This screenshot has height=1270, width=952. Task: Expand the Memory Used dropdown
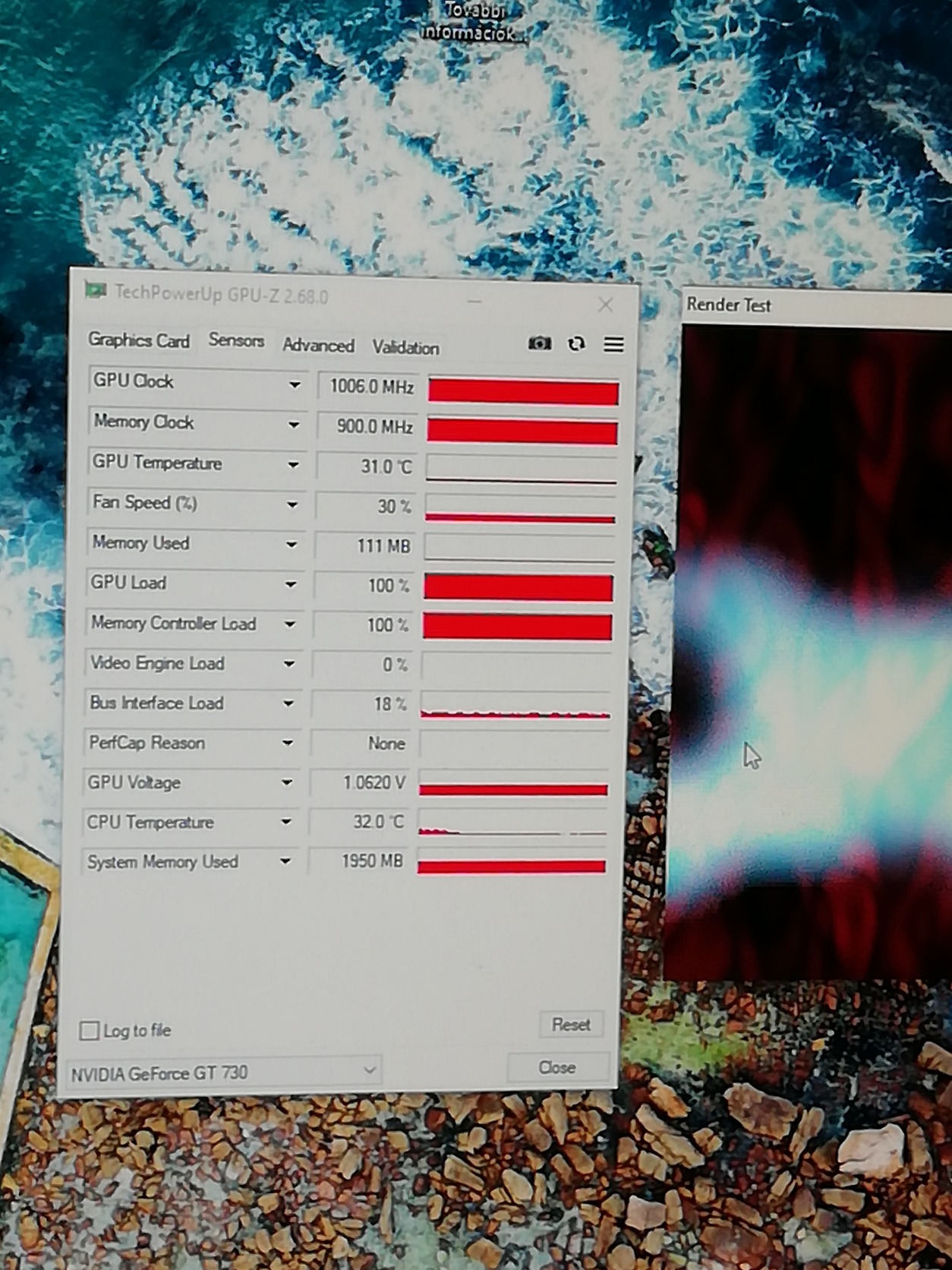pyautogui.click(x=291, y=545)
